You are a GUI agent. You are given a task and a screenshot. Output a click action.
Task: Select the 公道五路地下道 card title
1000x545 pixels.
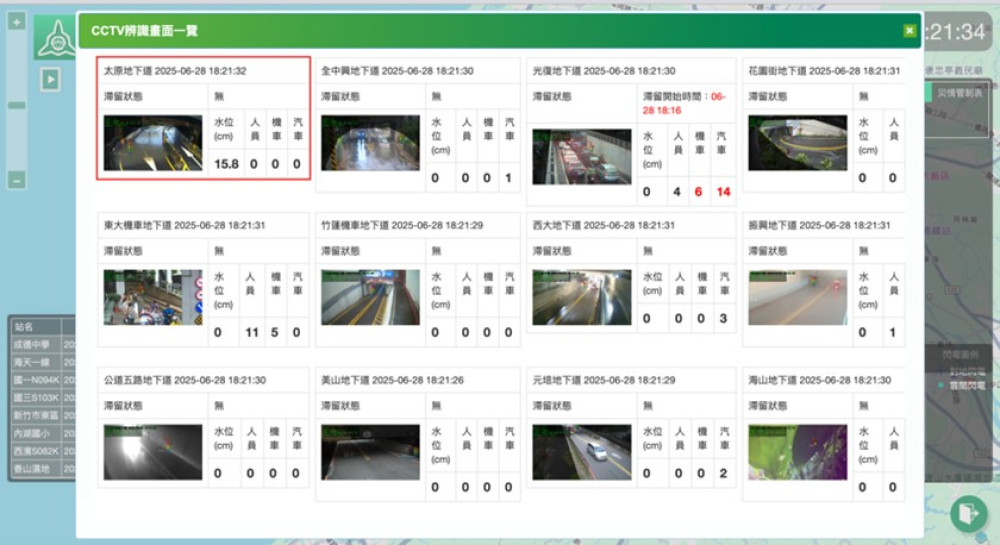click(x=184, y=380)
